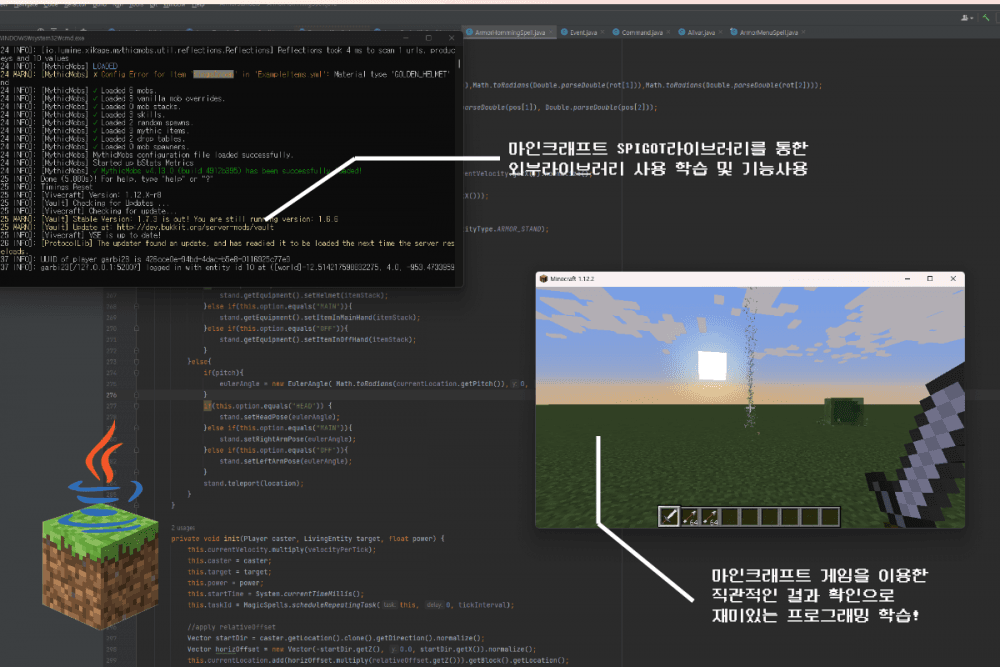Click the "this.caster = caster;" line
Viewport: 1000px width, 667px height.
(x=229, y=561)
